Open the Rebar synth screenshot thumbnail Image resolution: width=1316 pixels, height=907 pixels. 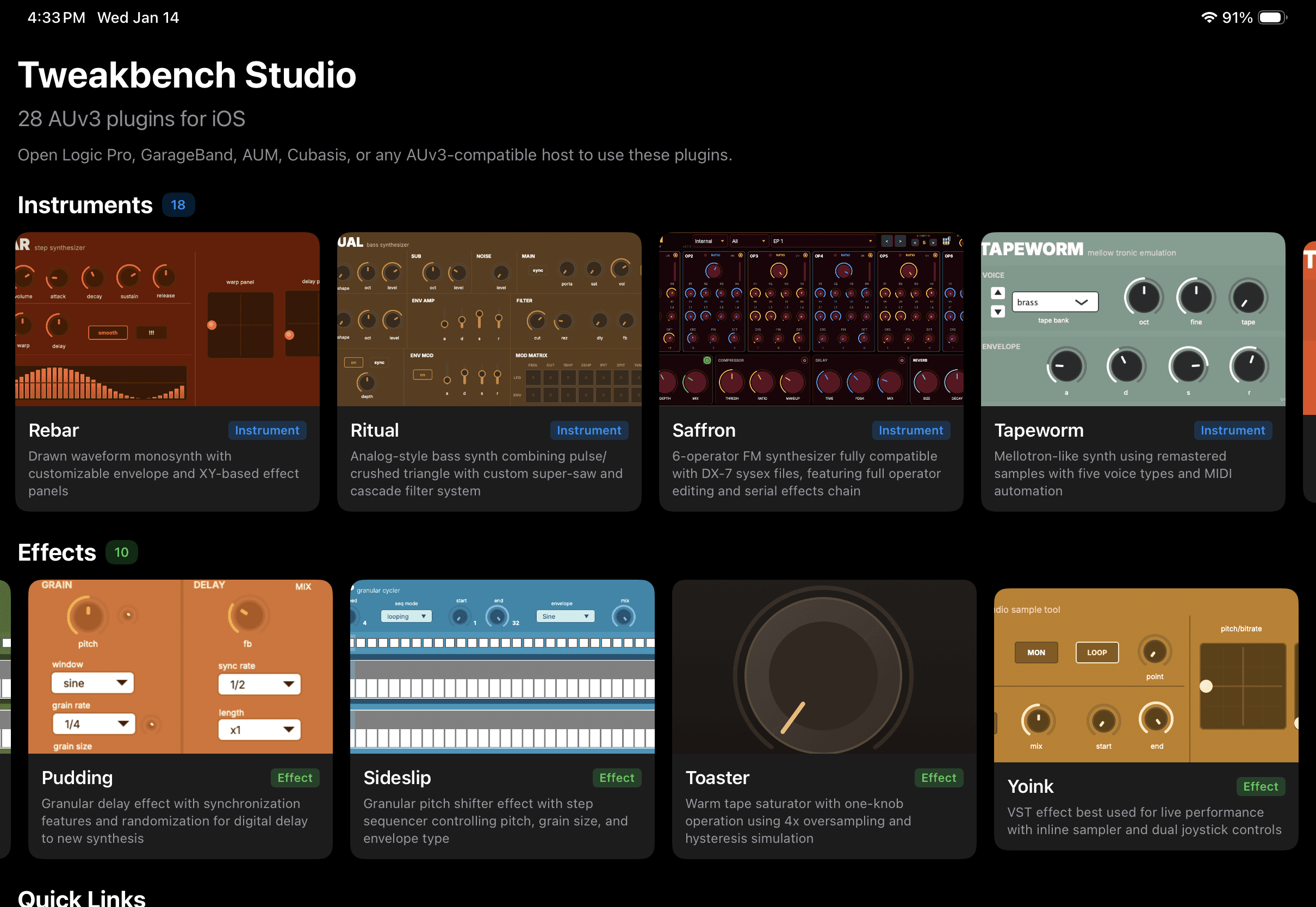[167, 319]
